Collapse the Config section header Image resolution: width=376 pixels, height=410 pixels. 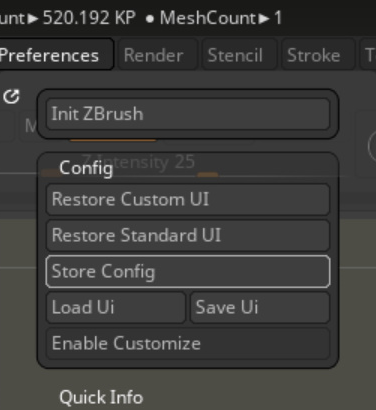click(86, 168)
